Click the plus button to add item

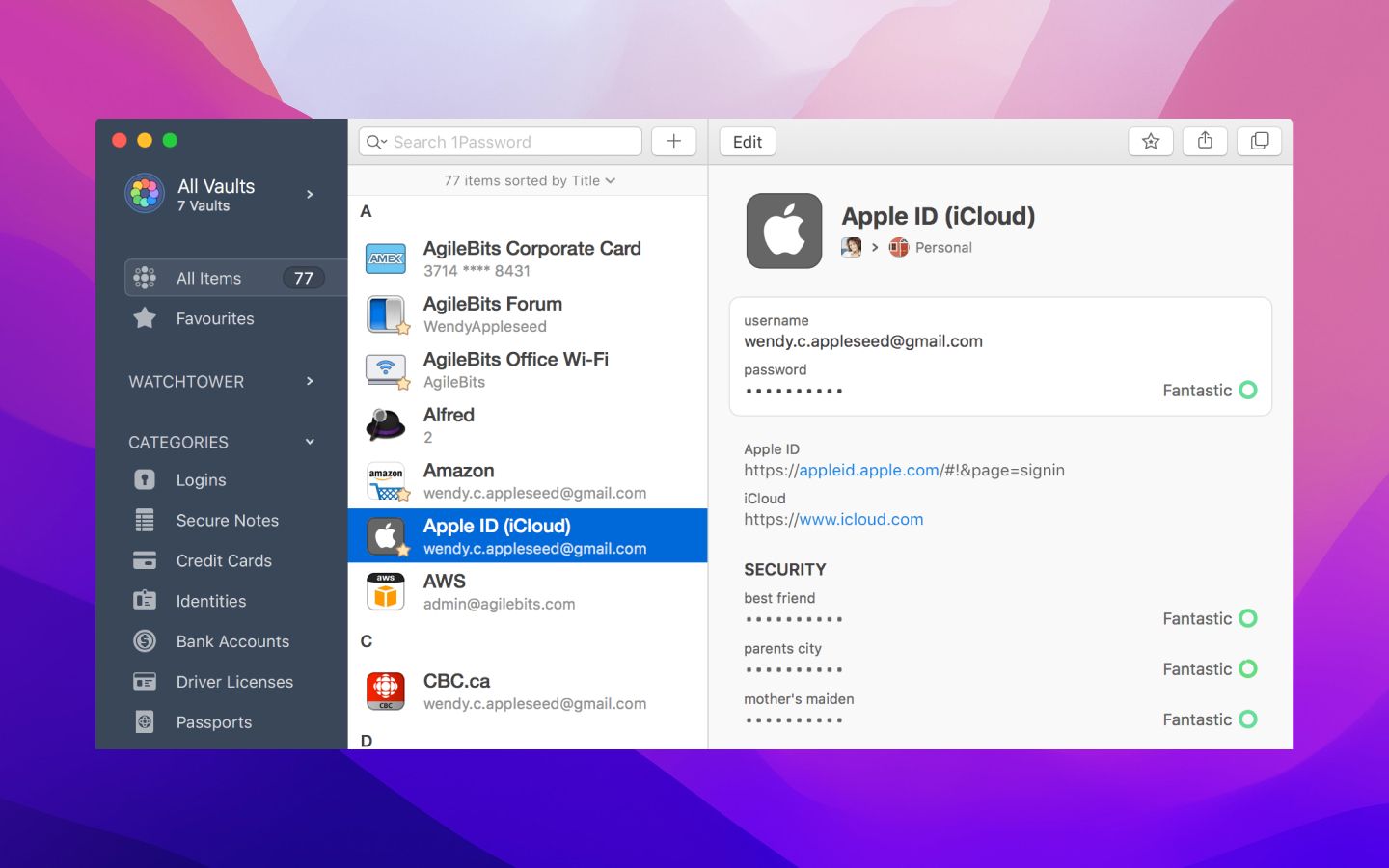point(673,142)
